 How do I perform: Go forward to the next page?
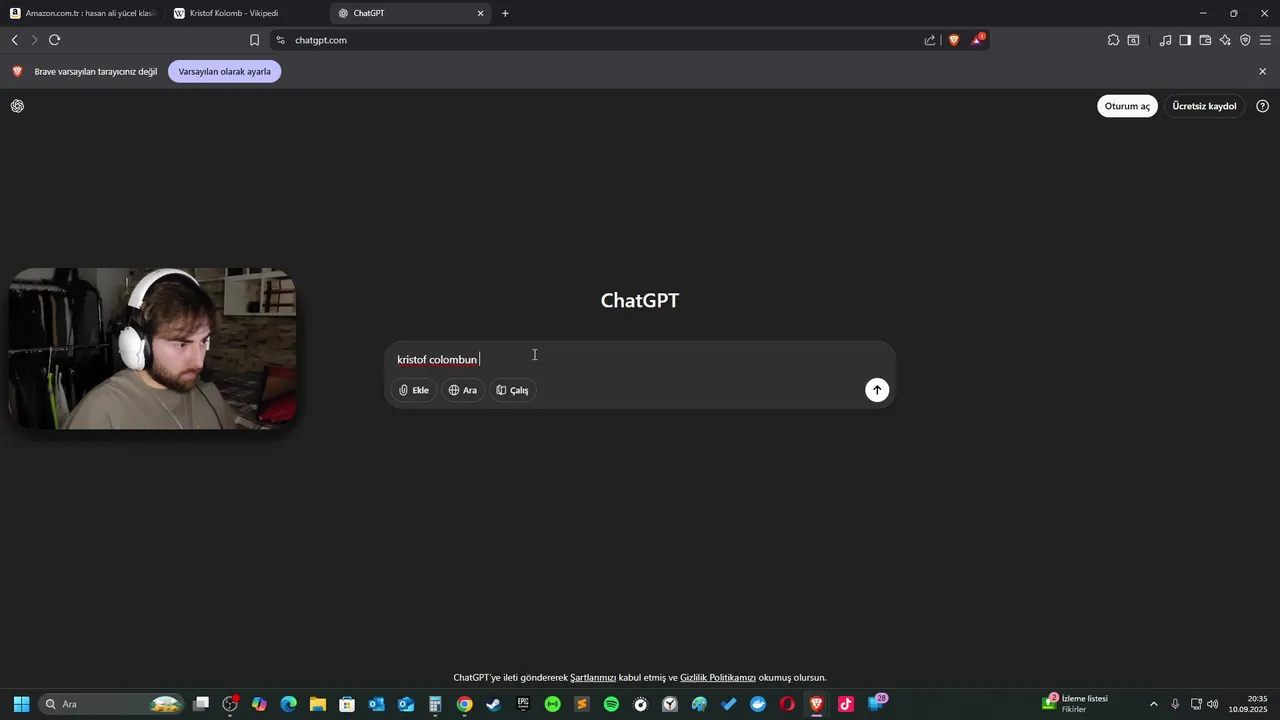34,40
